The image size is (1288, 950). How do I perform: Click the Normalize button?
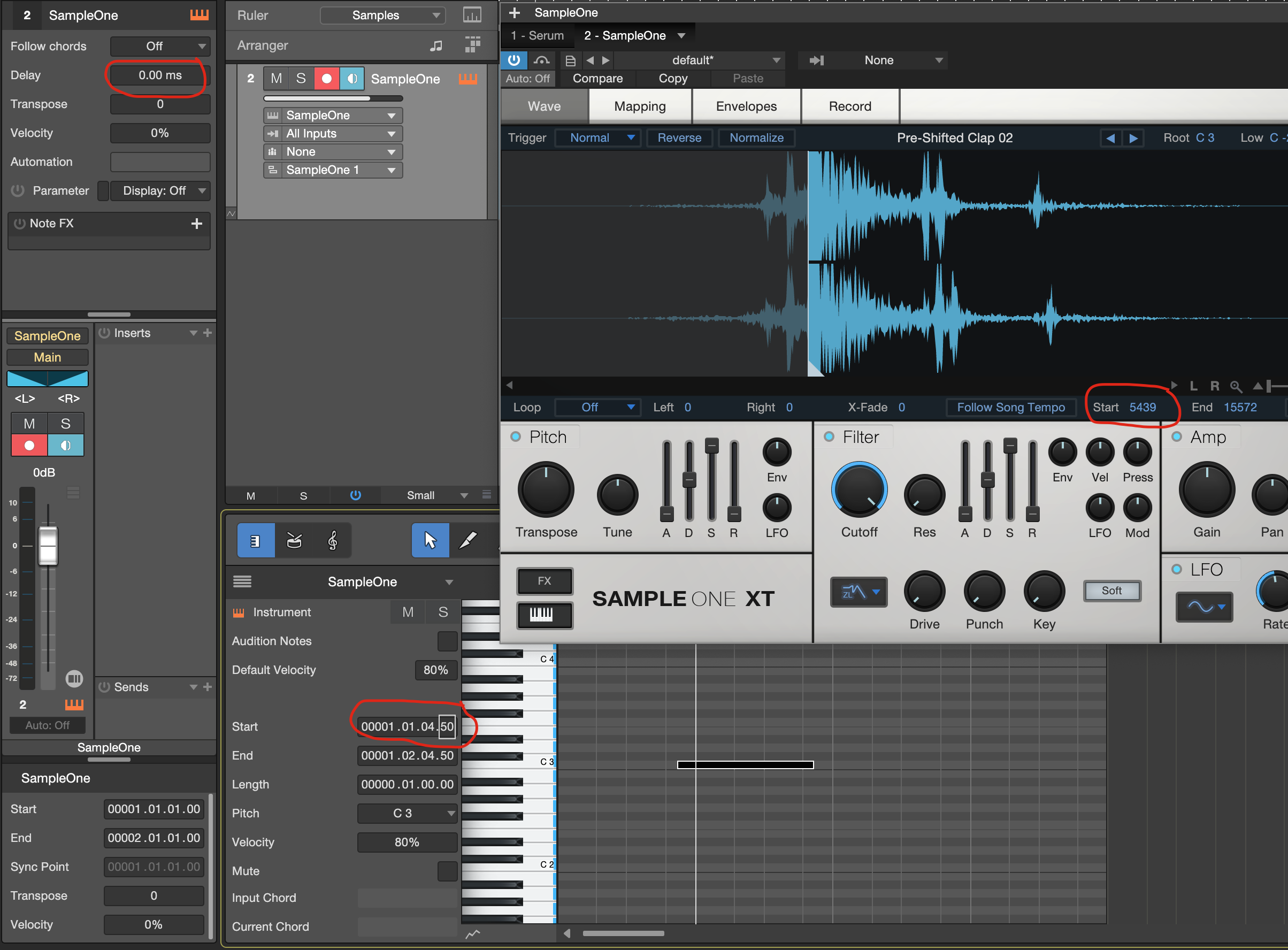point(756,138)
